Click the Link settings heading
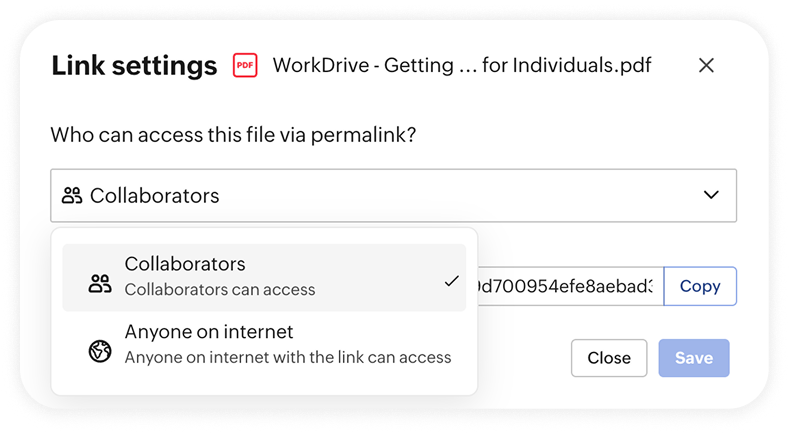The height and width of the screenshot is (433, 789). pos(134,66)
